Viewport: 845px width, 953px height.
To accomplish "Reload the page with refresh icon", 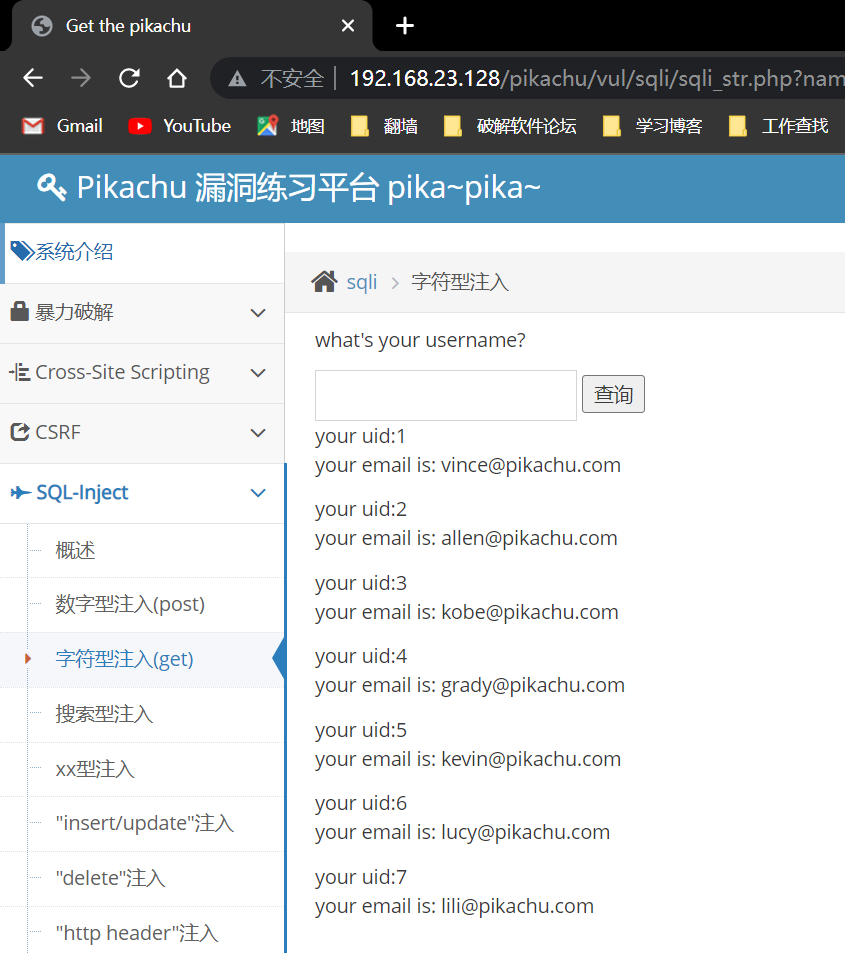I will pyautogui.click(x=129, y=78).
